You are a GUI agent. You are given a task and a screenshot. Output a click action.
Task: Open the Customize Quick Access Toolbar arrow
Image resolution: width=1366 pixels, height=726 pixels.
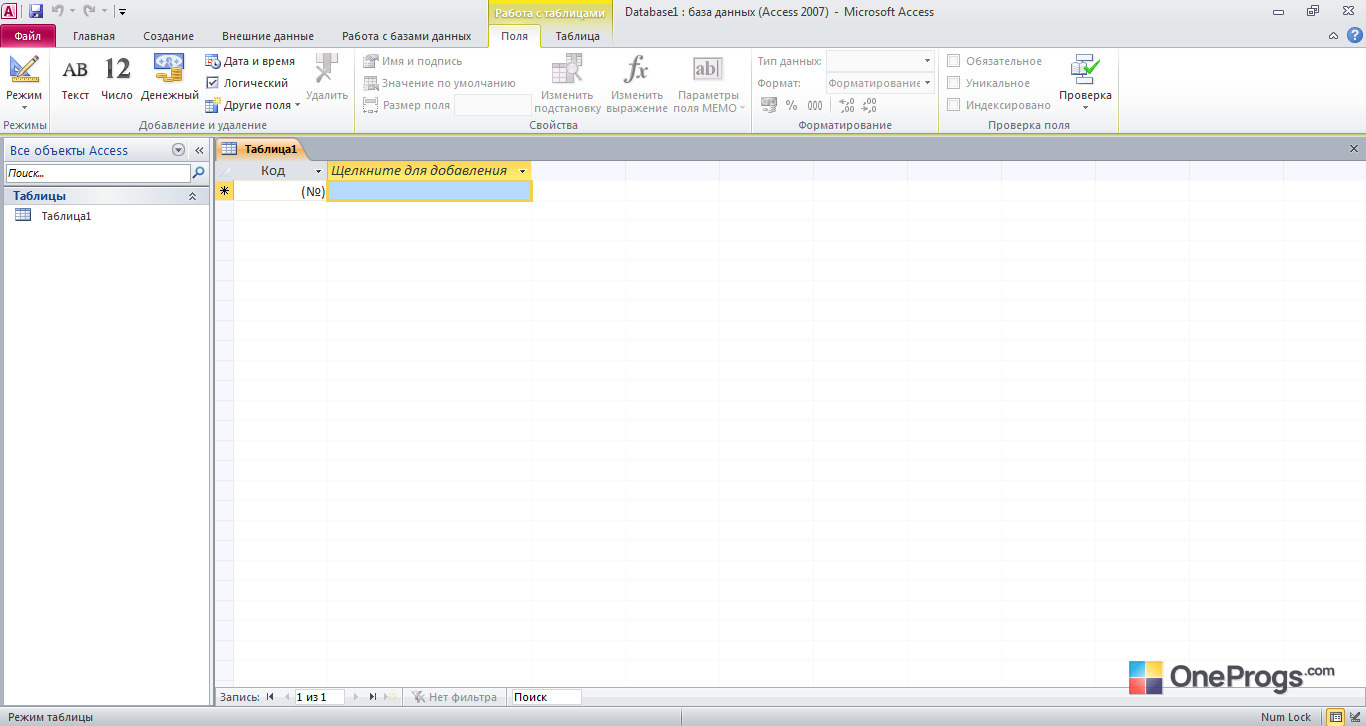point(122,12)
